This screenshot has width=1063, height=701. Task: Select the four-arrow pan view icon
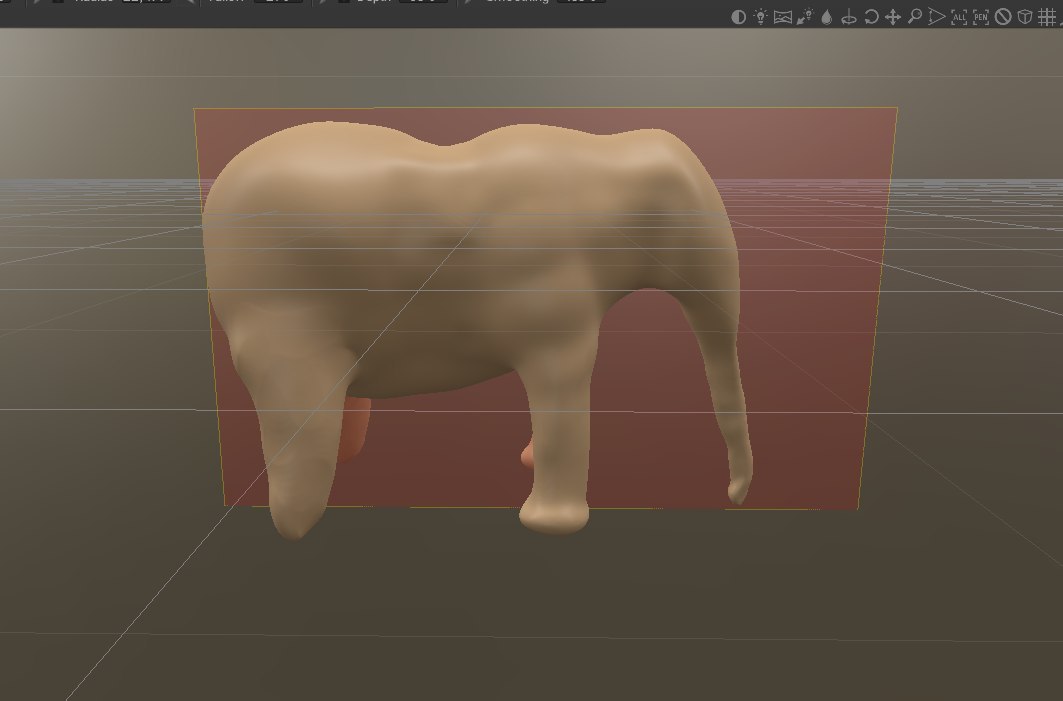pos(893,17)
